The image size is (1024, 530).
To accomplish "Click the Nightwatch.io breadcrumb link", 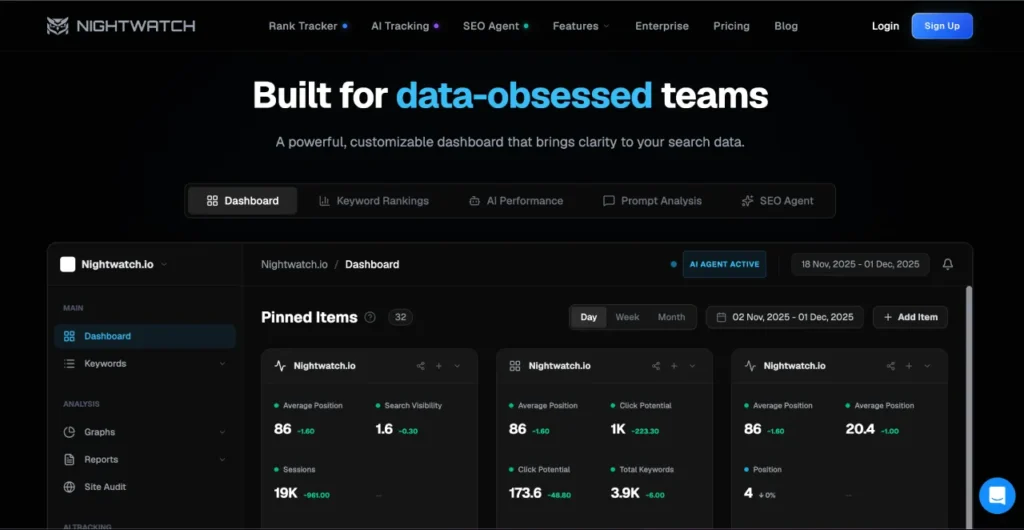I will pyautogui.click(x=295, y=264).
